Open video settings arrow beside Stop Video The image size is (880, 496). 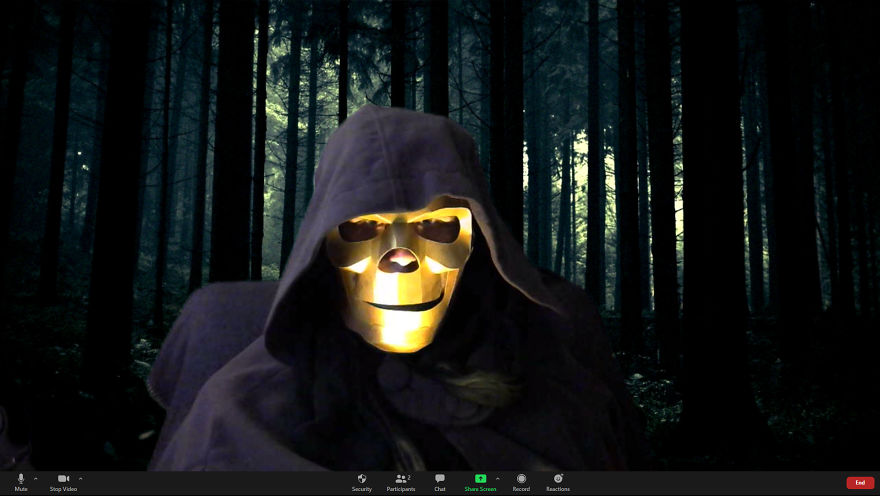[81, 479]
